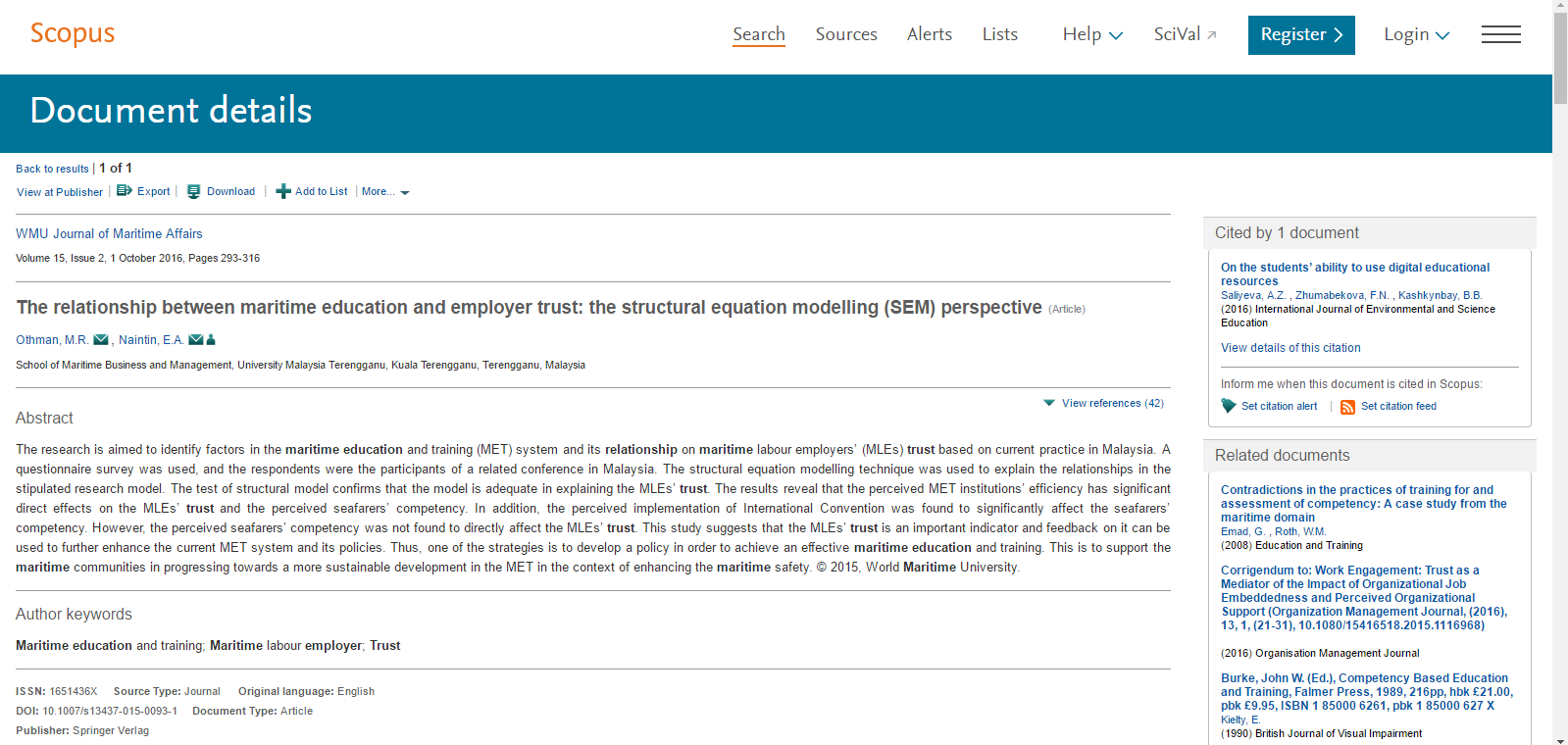Open Corrigendum to Work Engagement related document
1568x745 pixels.
tap(1364, 597)
